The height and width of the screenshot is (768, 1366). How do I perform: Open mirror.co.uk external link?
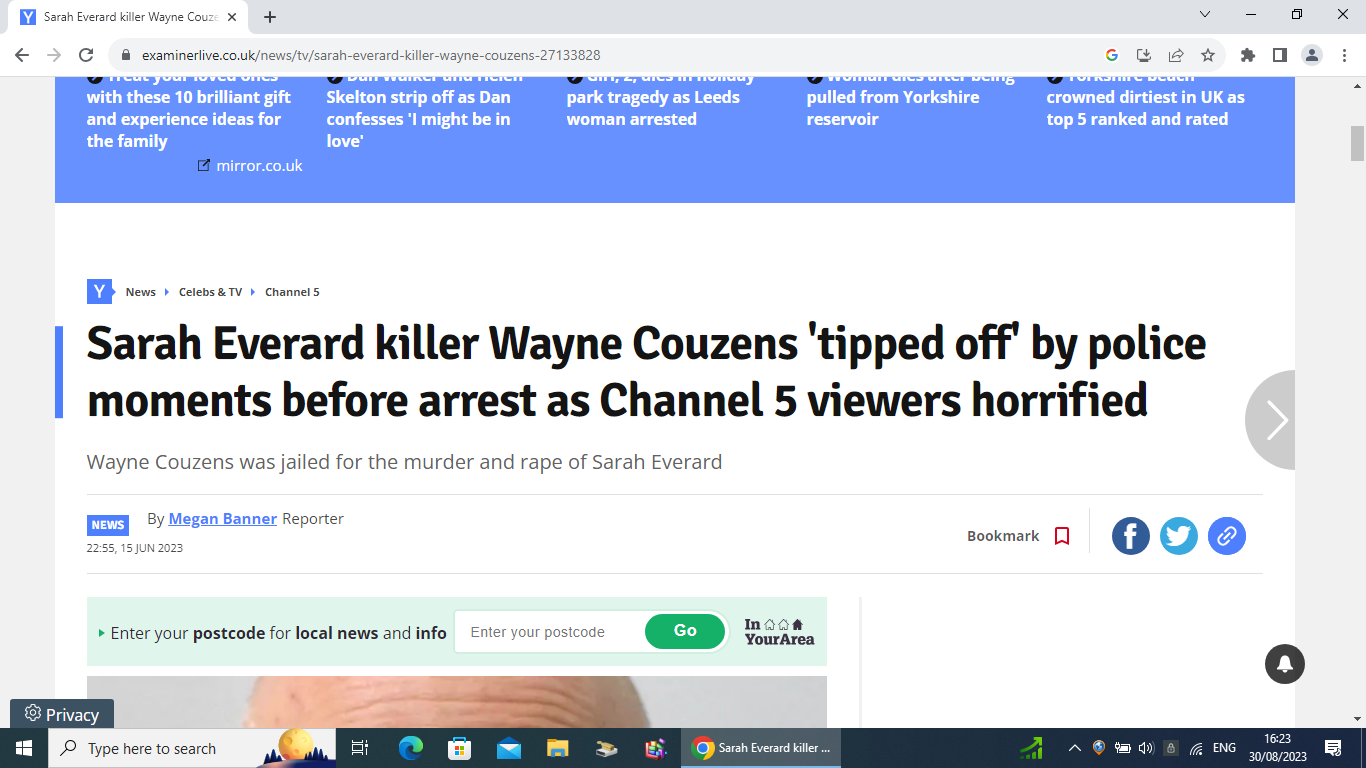point(250,165)
